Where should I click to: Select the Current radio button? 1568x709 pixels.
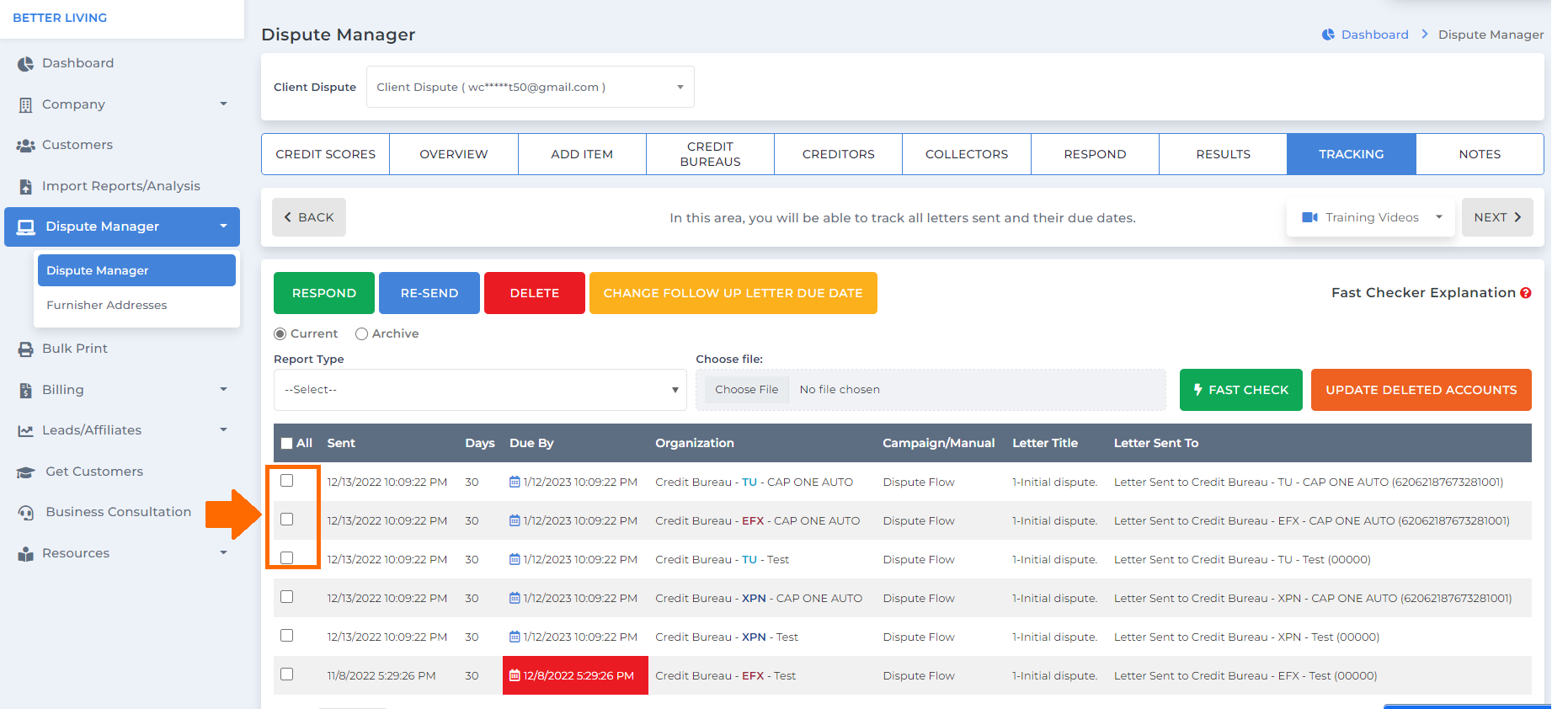click(280, 334)
